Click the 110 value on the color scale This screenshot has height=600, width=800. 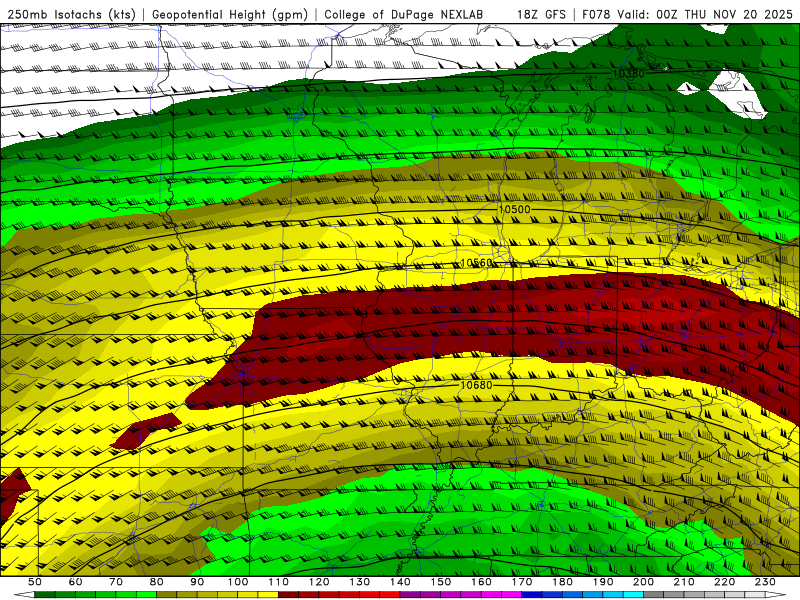coord(279,582)
